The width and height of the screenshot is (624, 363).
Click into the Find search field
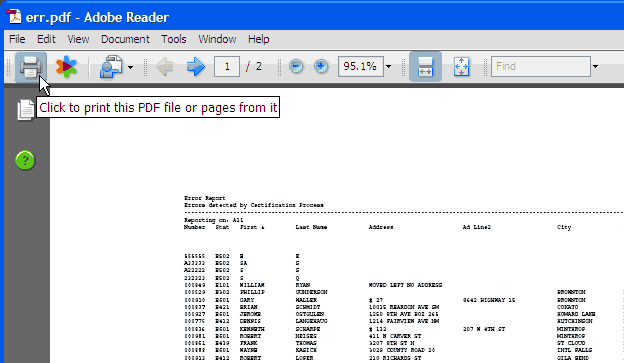541,66
